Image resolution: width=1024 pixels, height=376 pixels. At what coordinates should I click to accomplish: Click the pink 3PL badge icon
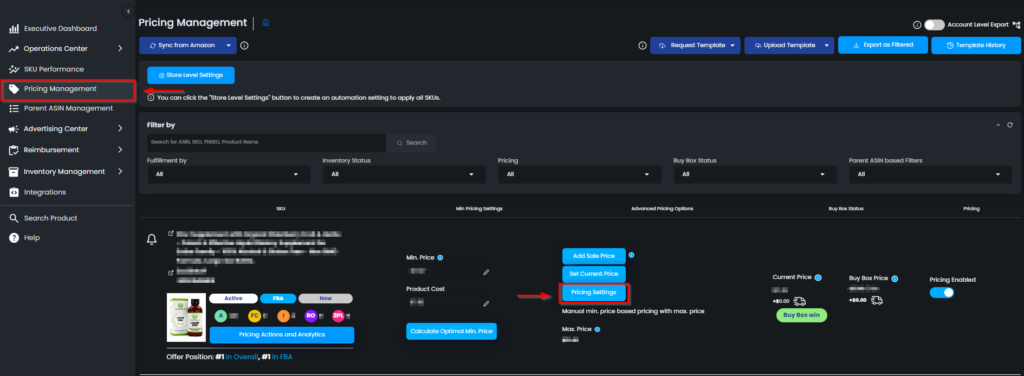(338, 316)
